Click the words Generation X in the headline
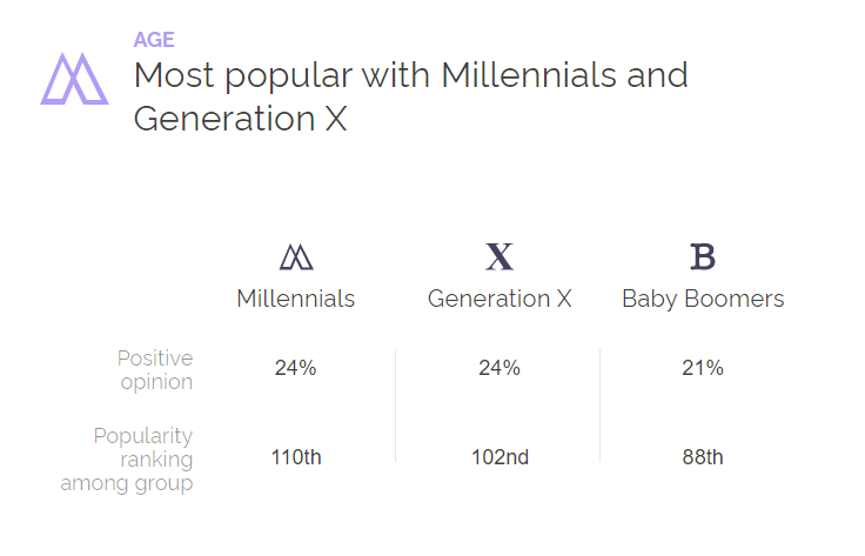 coord(241,119)
